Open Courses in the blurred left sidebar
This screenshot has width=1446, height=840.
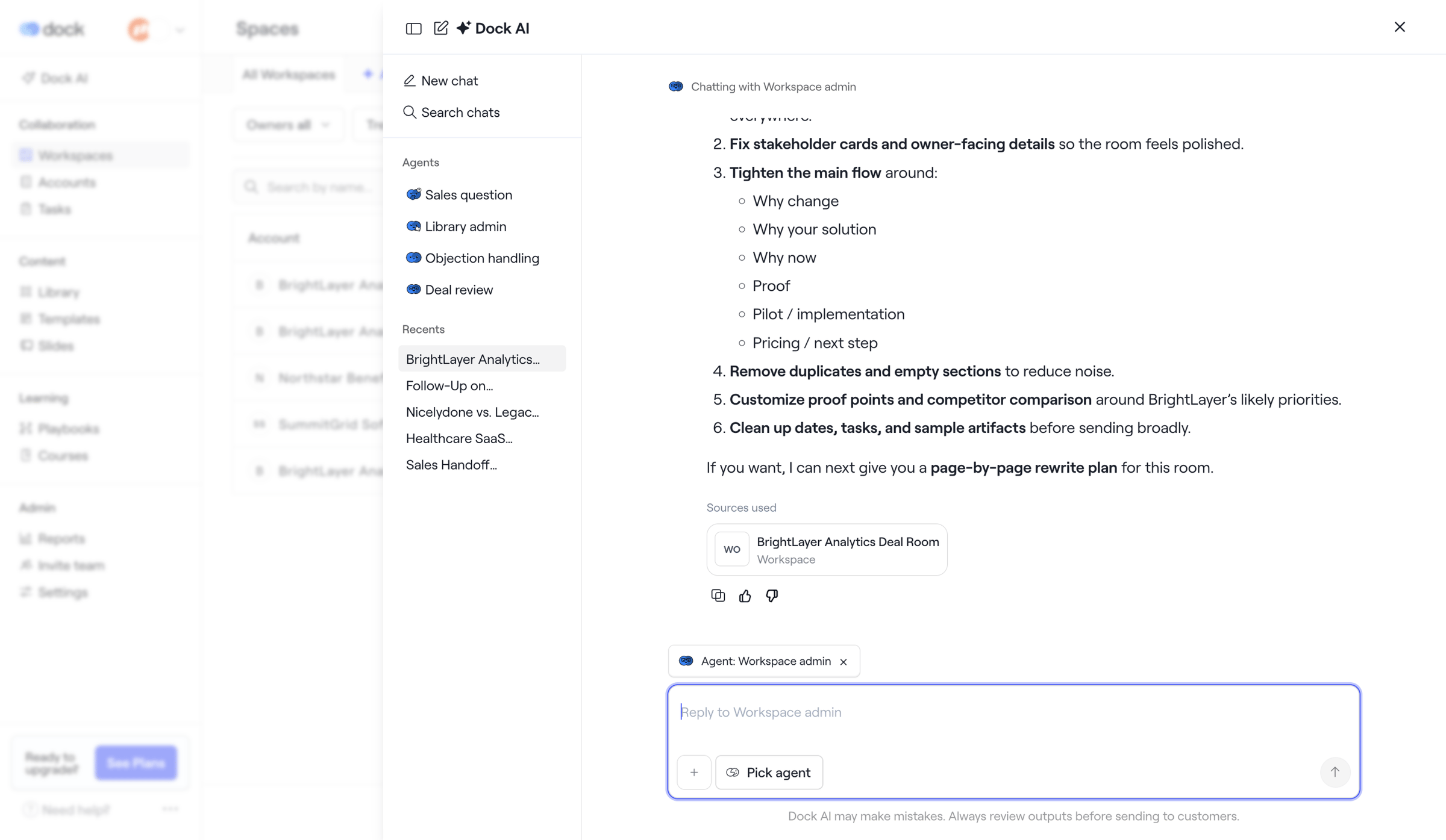(x=63, y=456)
